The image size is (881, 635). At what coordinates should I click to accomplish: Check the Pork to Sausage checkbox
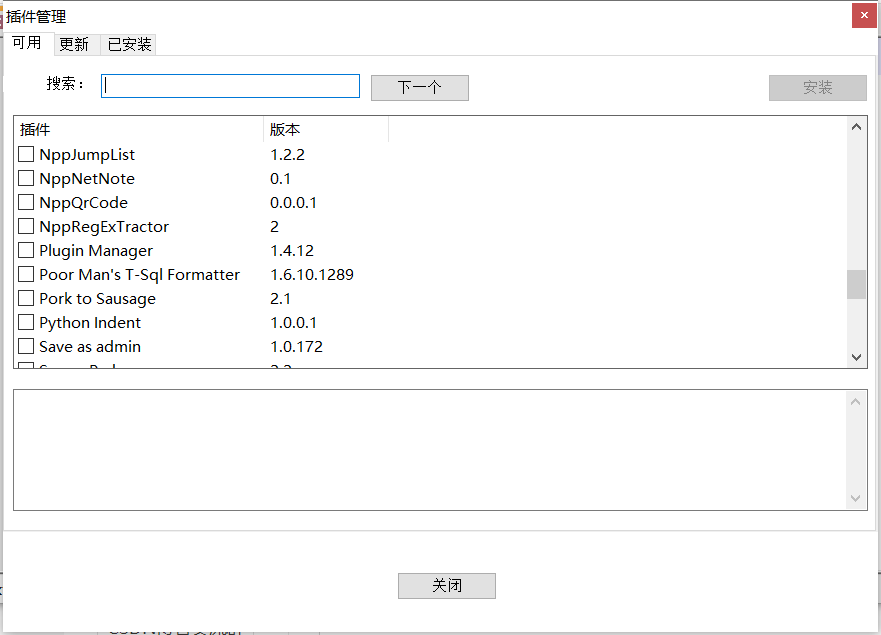point(26,298)
